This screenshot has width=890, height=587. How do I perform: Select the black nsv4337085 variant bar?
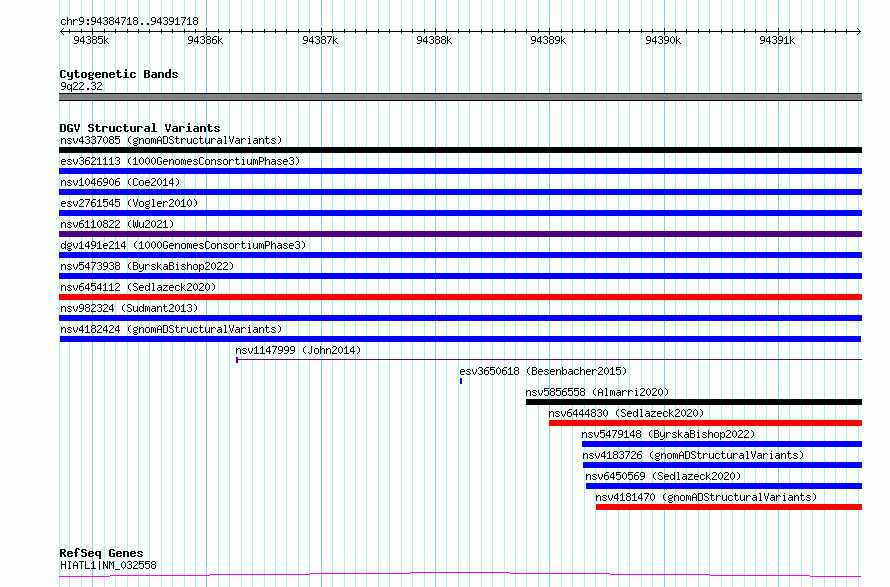pyautogui.click(x=460, y=150)
